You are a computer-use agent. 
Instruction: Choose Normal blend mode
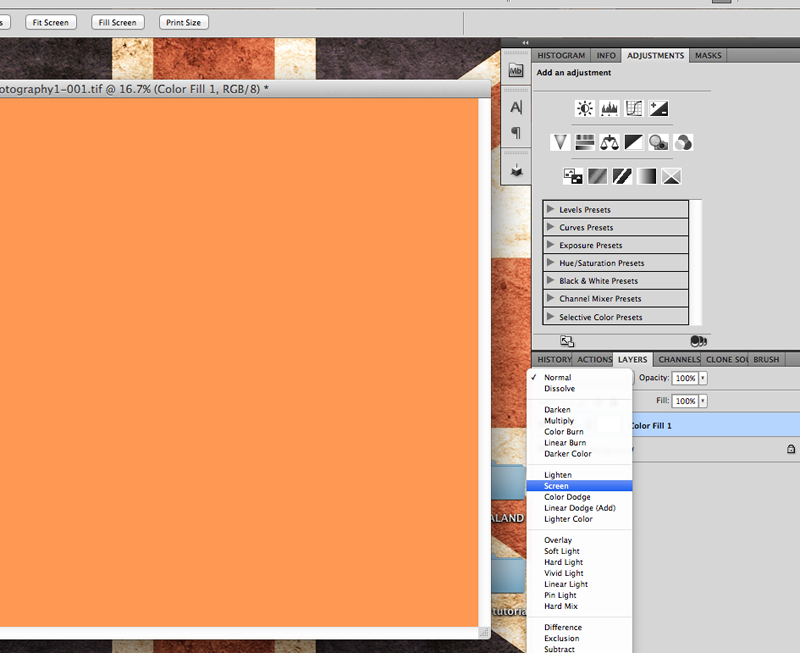point(580,377)
